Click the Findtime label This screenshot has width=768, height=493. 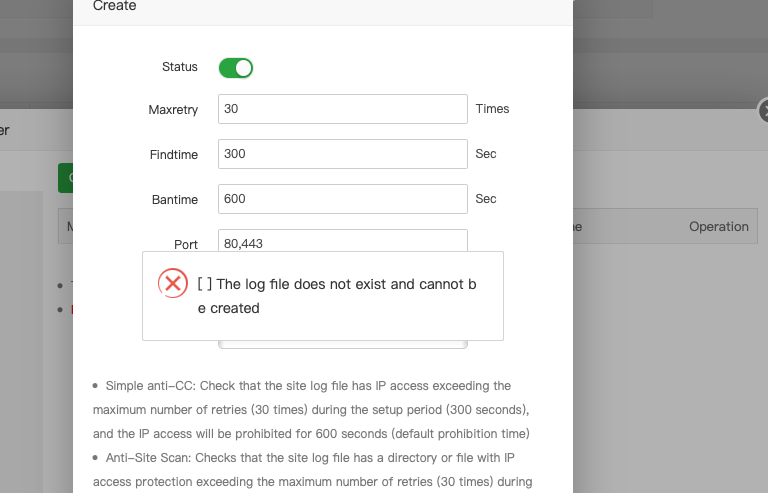tap(174, 155)
